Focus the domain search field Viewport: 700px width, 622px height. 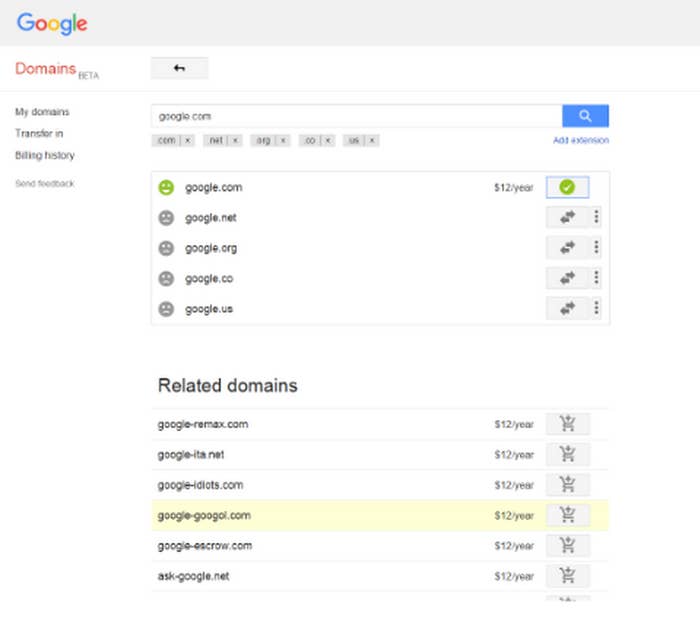[x=356, y=116]
